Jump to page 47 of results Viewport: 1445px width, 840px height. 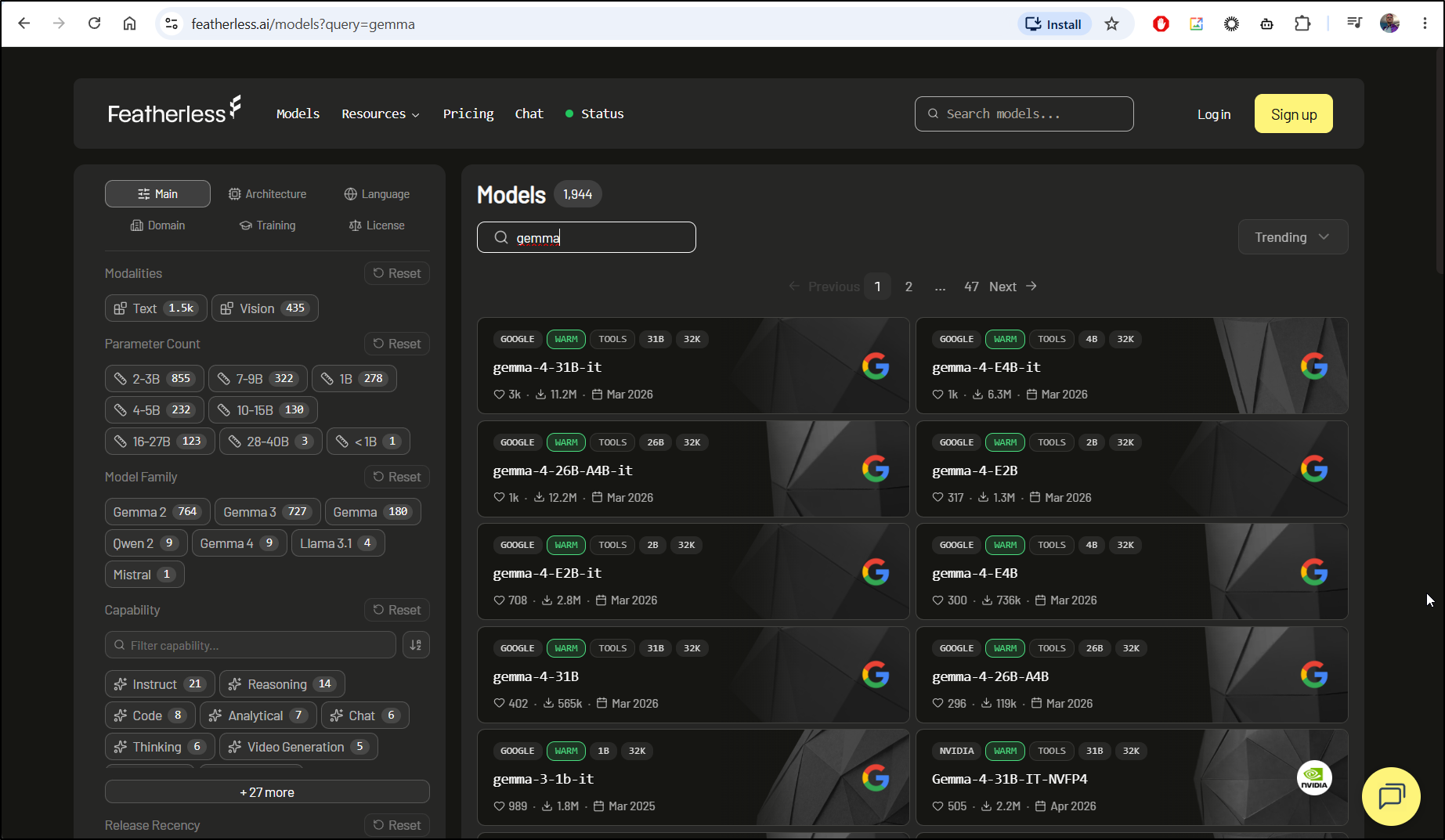point(971,287)
